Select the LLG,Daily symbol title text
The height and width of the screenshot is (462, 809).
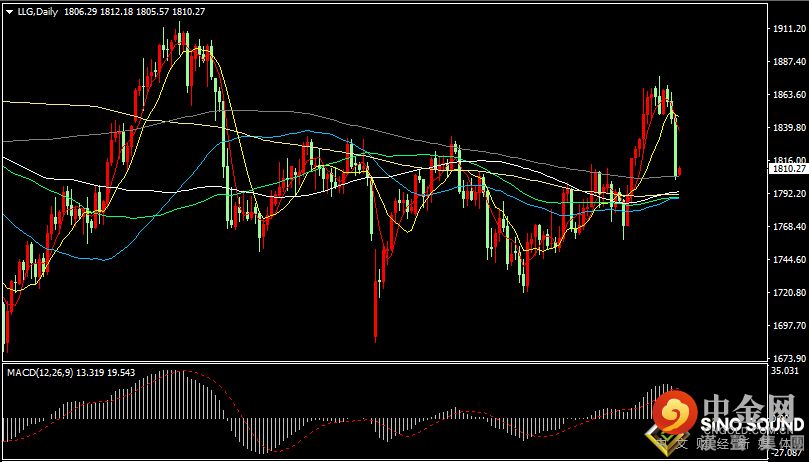pos(38,11)
